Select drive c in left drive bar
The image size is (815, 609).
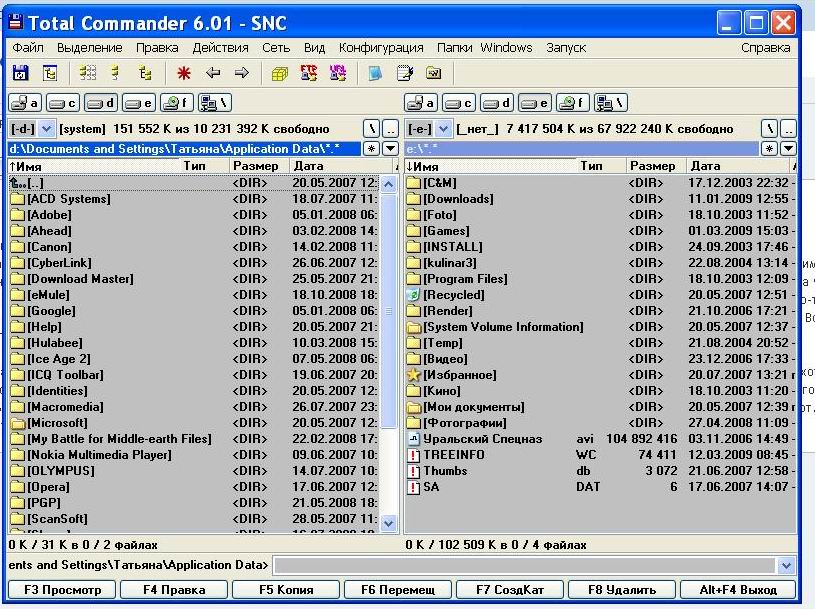[63, 103]
